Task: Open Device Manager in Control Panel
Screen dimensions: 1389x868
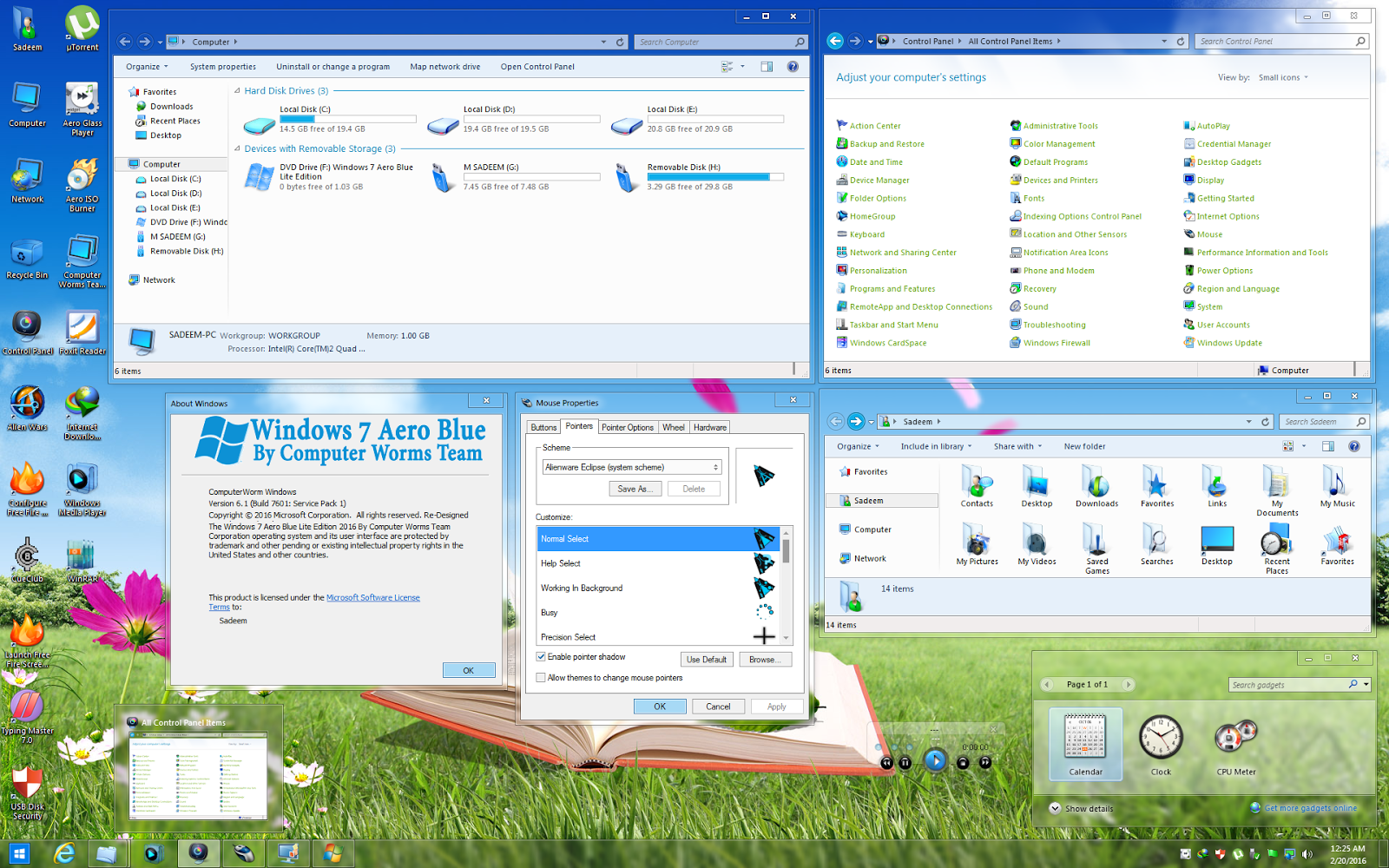Action: click(878, 180)
